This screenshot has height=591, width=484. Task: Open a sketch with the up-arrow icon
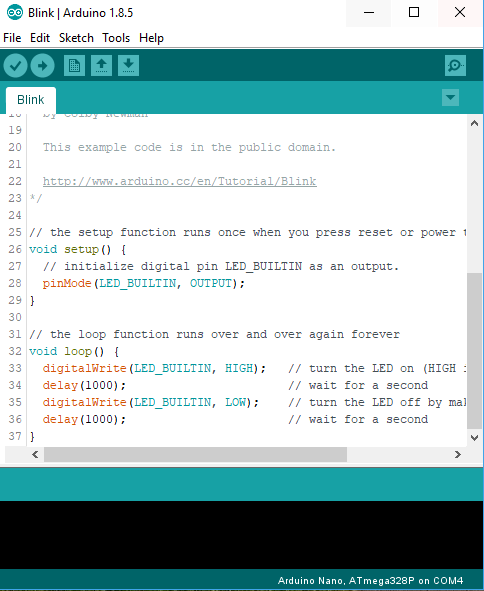point(101,66)
